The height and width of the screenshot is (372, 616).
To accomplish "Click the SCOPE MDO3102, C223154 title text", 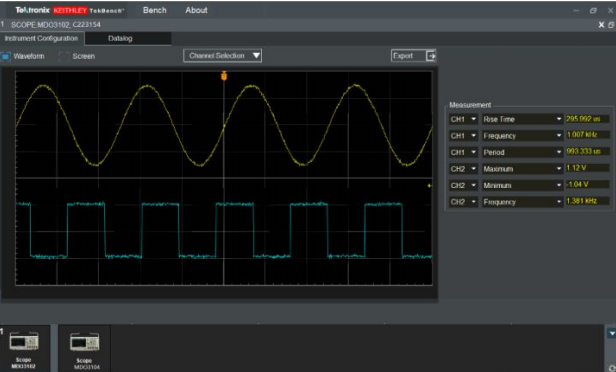I will (x=56, y=25).
